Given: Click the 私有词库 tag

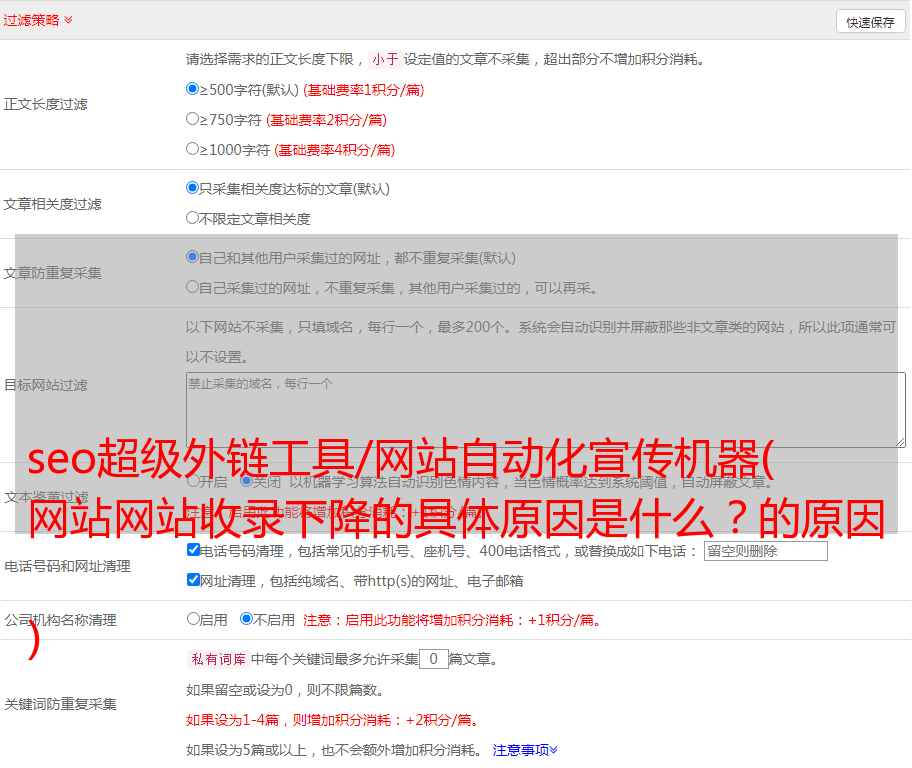Looking at the screenshot, I should (x=219, y=659).
